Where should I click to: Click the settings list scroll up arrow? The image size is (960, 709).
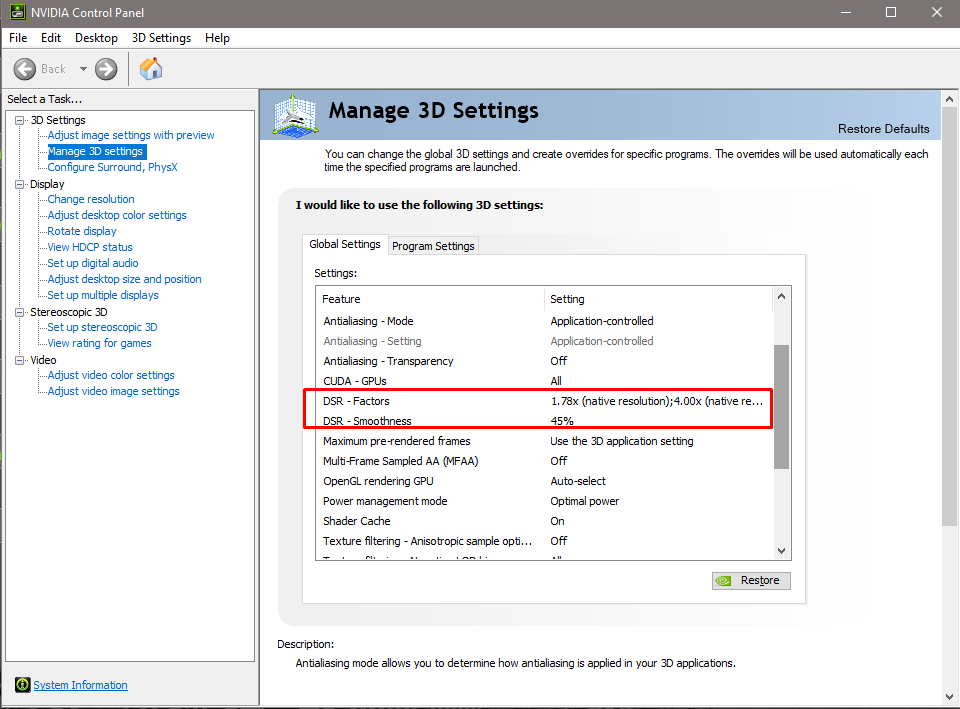pos(781,296)
